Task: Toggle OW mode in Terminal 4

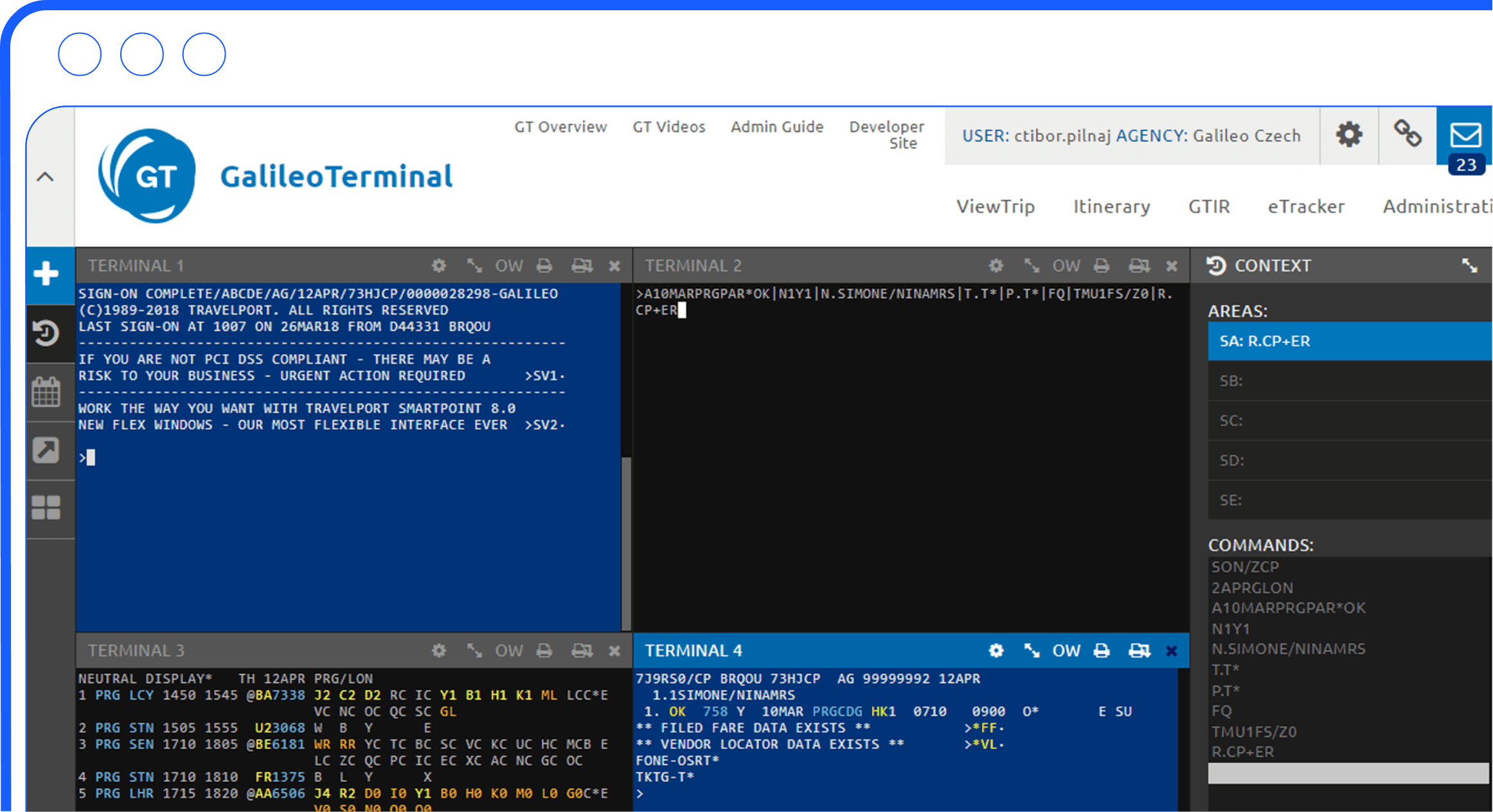Action: click(x=1066, y=651)
